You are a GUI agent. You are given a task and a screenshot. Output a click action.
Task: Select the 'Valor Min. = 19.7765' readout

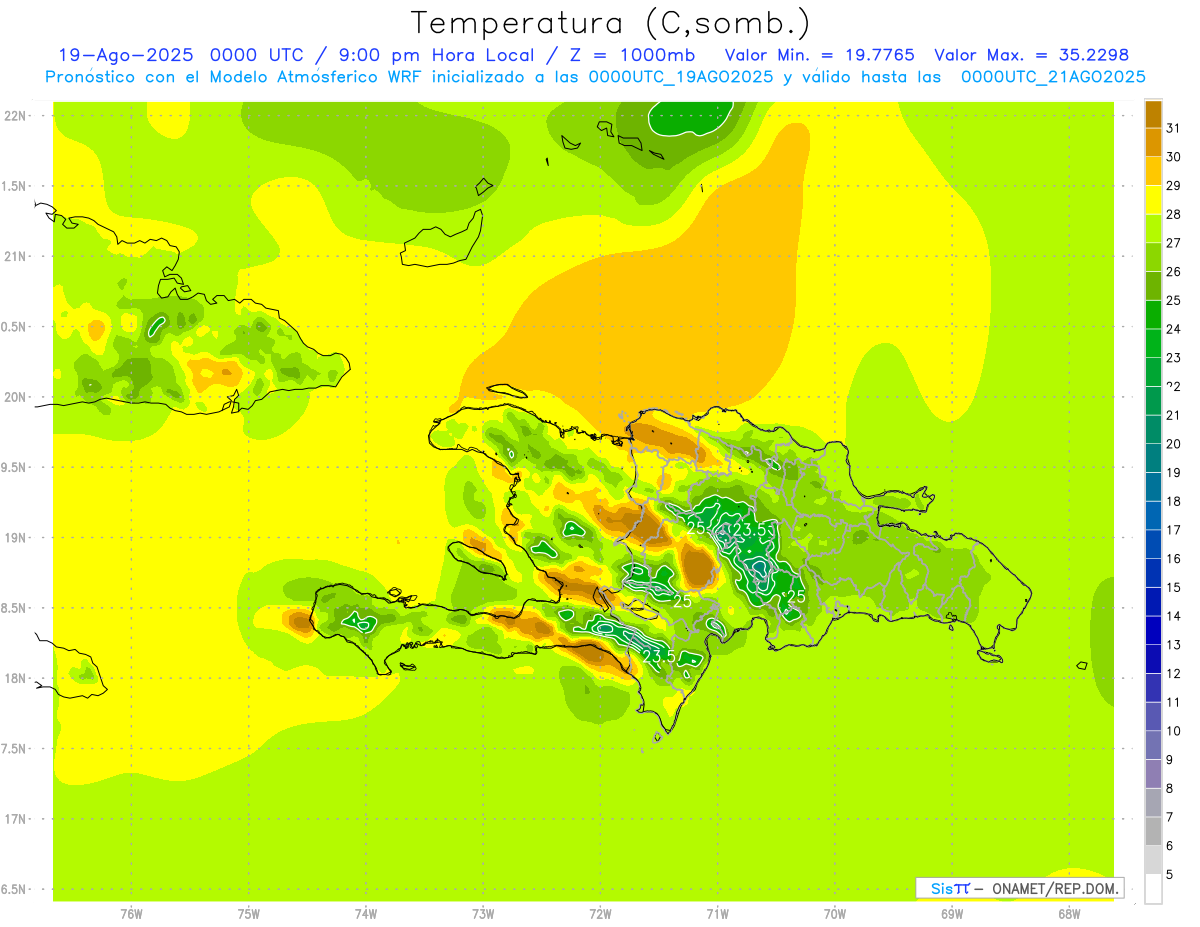coord(820,55)
